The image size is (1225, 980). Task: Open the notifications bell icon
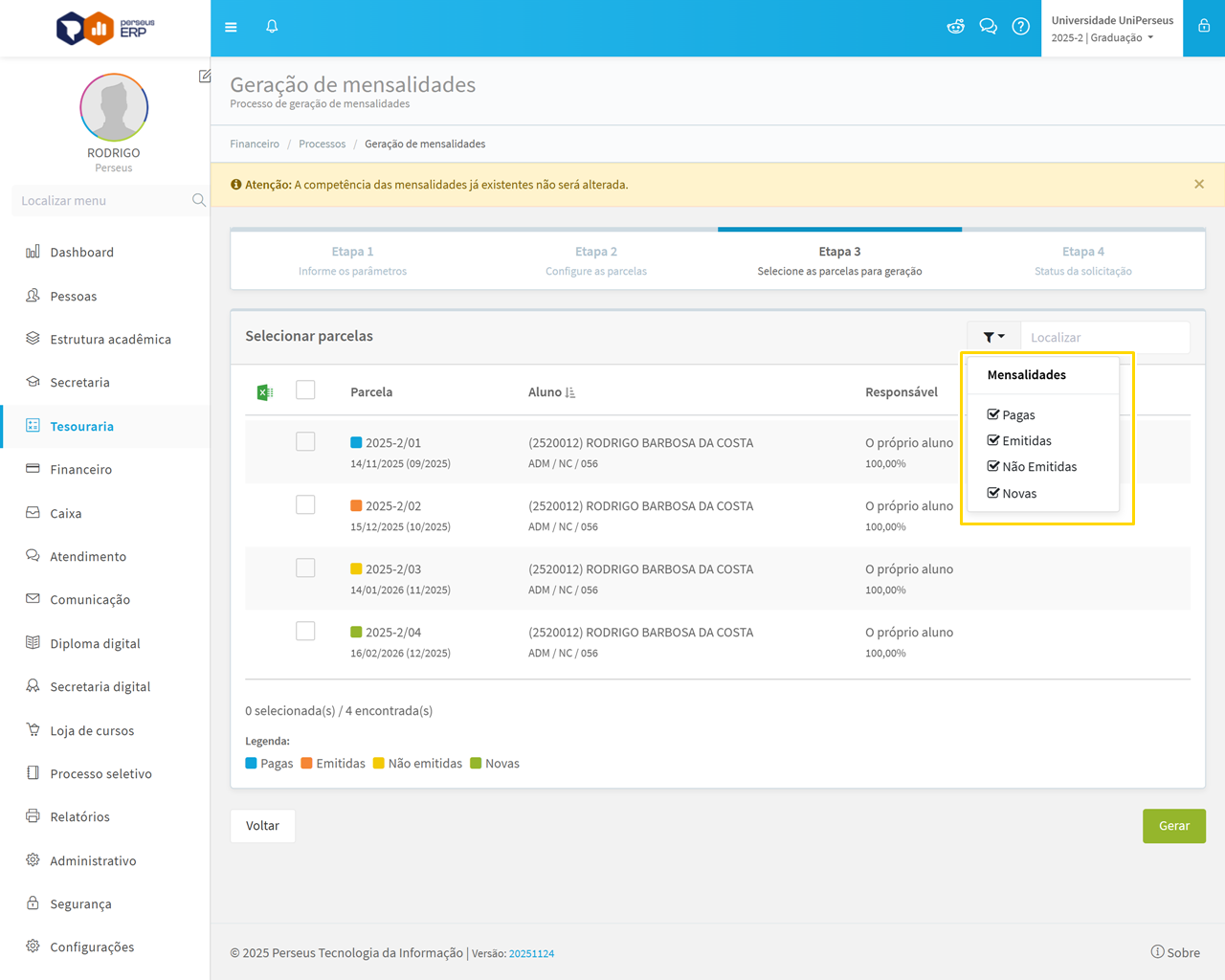(x=272, y=27)
